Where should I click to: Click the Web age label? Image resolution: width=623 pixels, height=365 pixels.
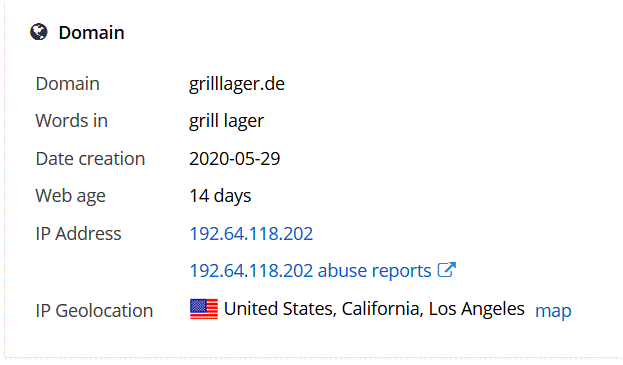[70, 196]
